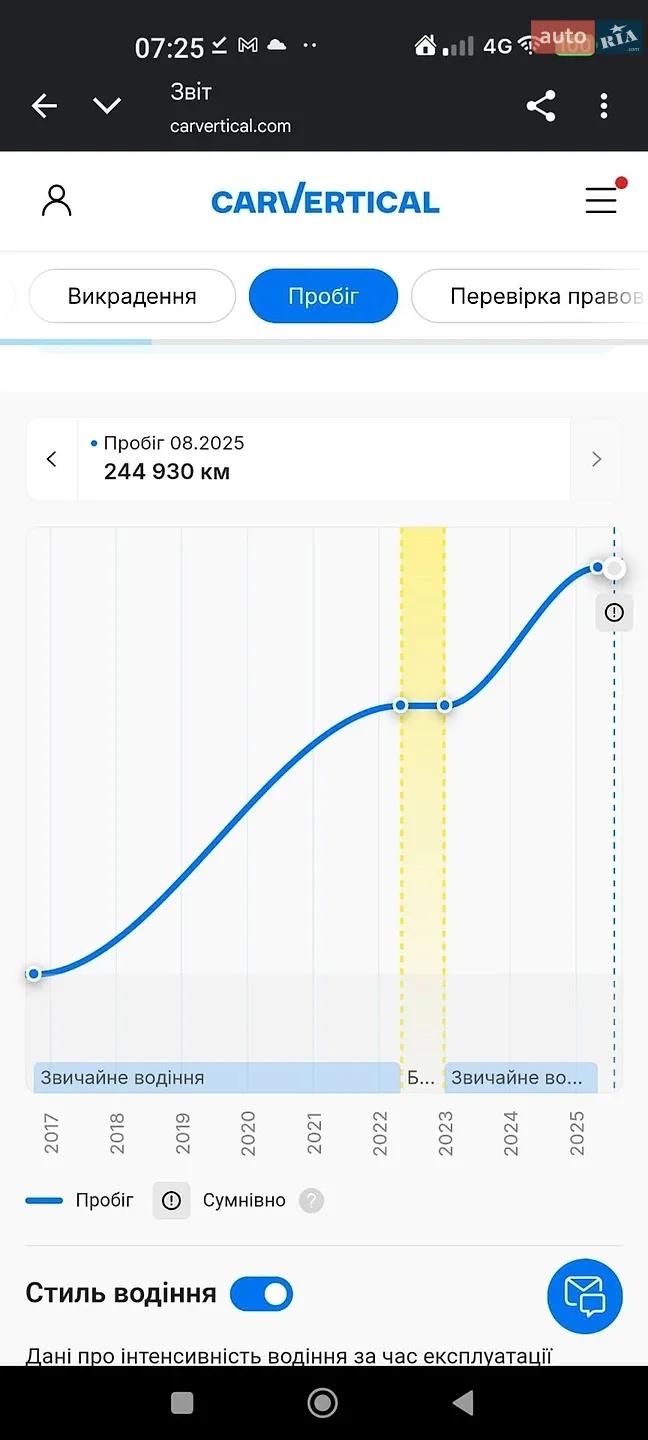
Task: Open help question mark next to Сумнівно
Action: (x=311, y=1200)
